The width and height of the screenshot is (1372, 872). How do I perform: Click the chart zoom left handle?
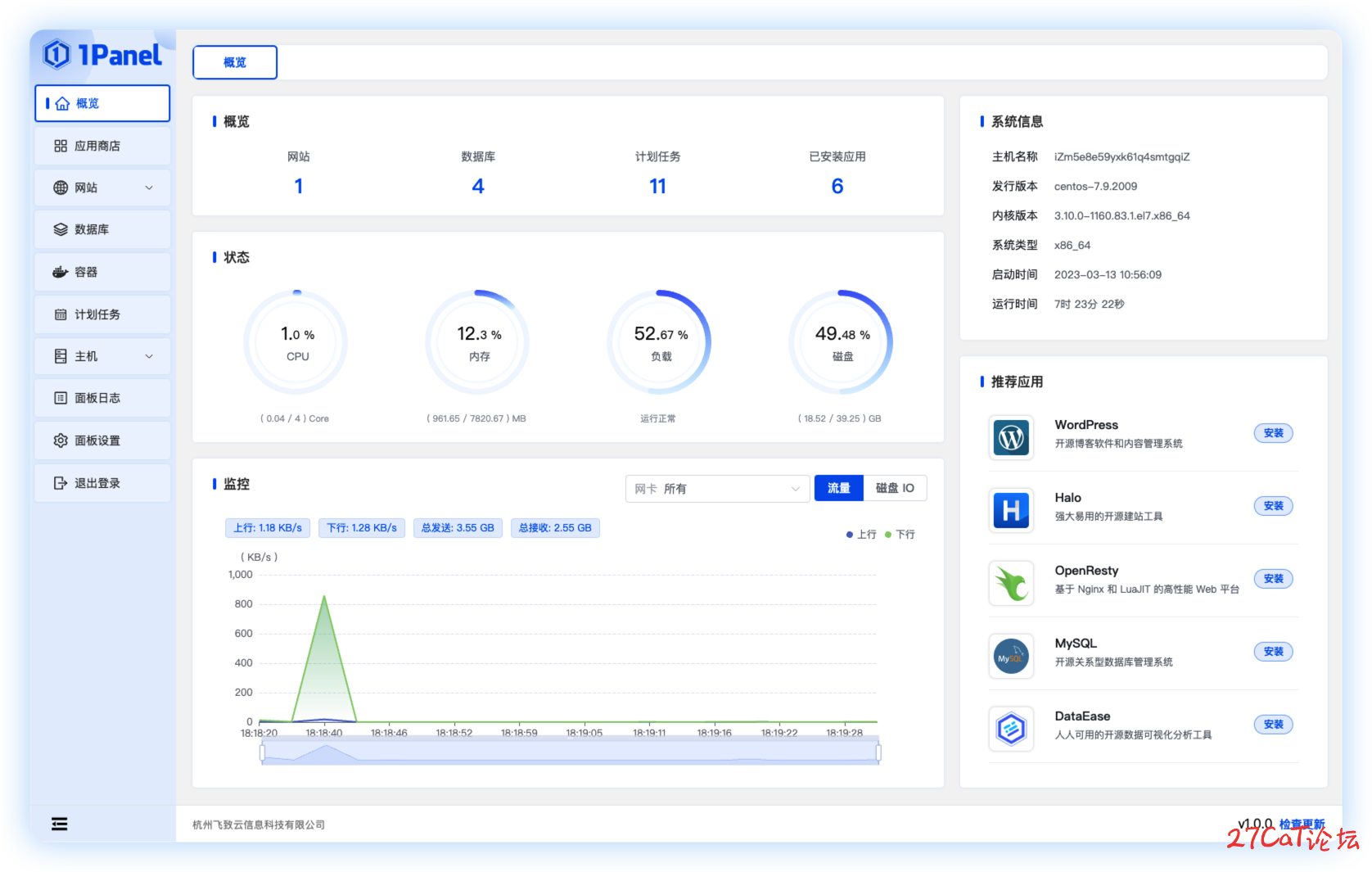coord(262,752)
